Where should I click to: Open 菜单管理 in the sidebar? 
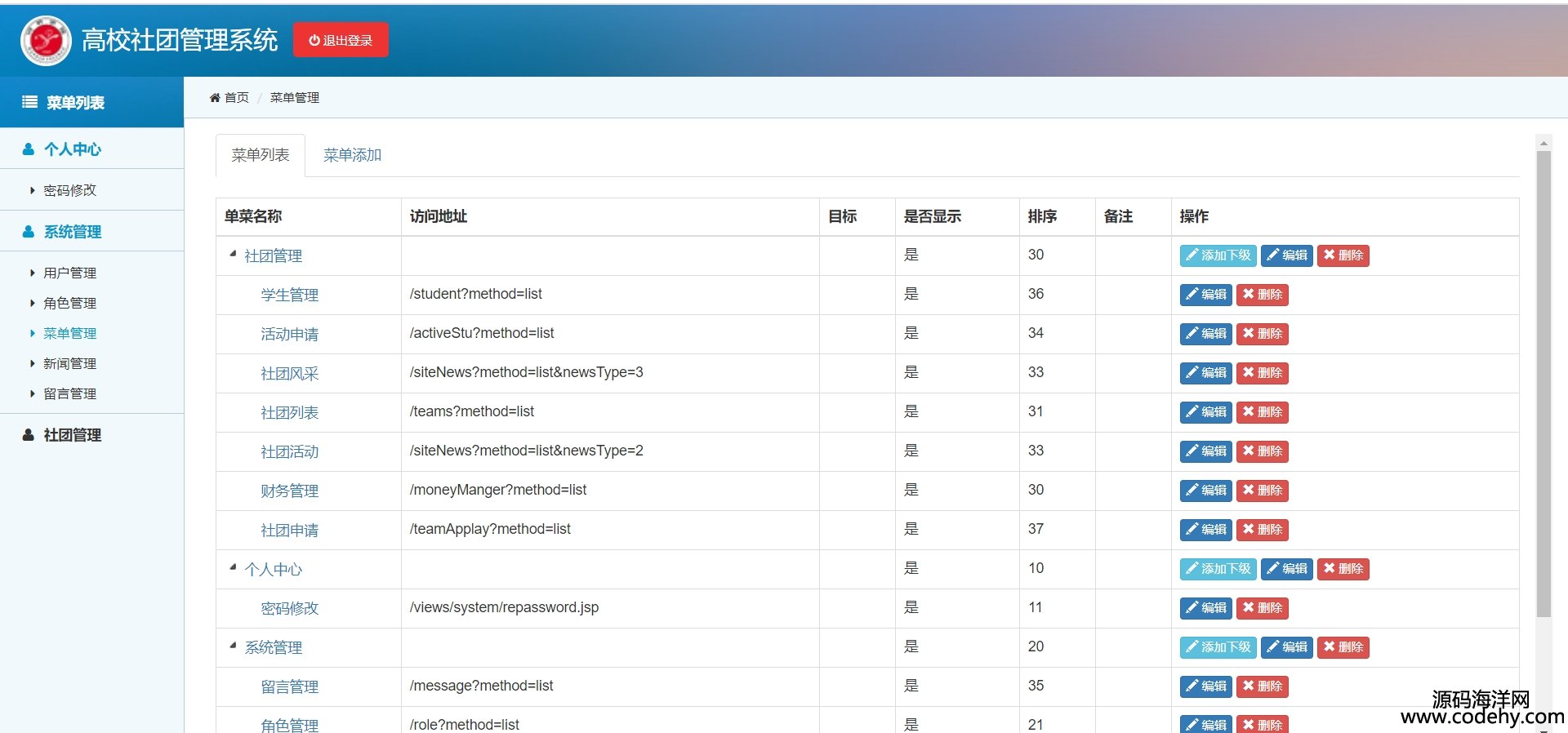[x=70, y=333]
